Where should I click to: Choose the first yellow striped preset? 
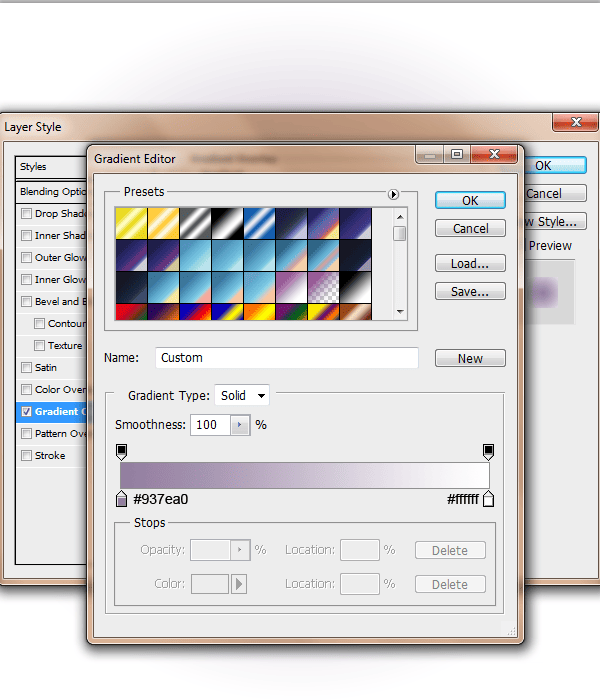131,223
